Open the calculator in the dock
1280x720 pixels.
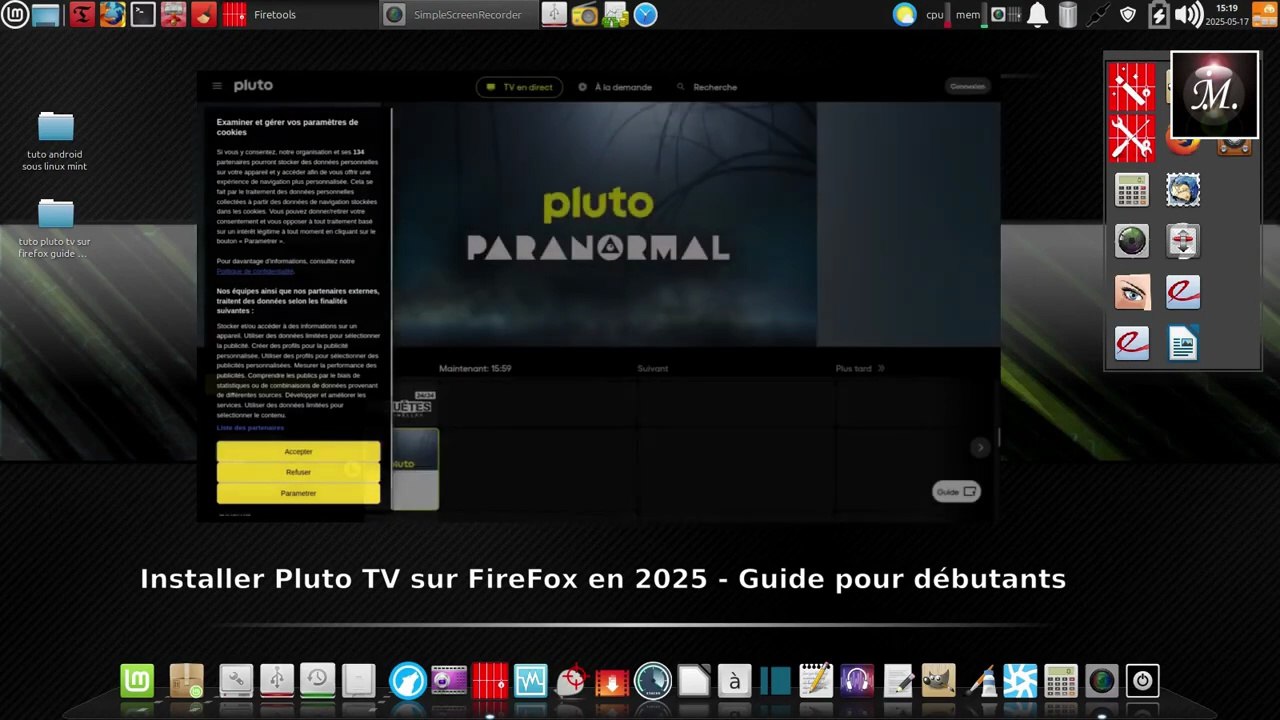tap(1061, 681)
